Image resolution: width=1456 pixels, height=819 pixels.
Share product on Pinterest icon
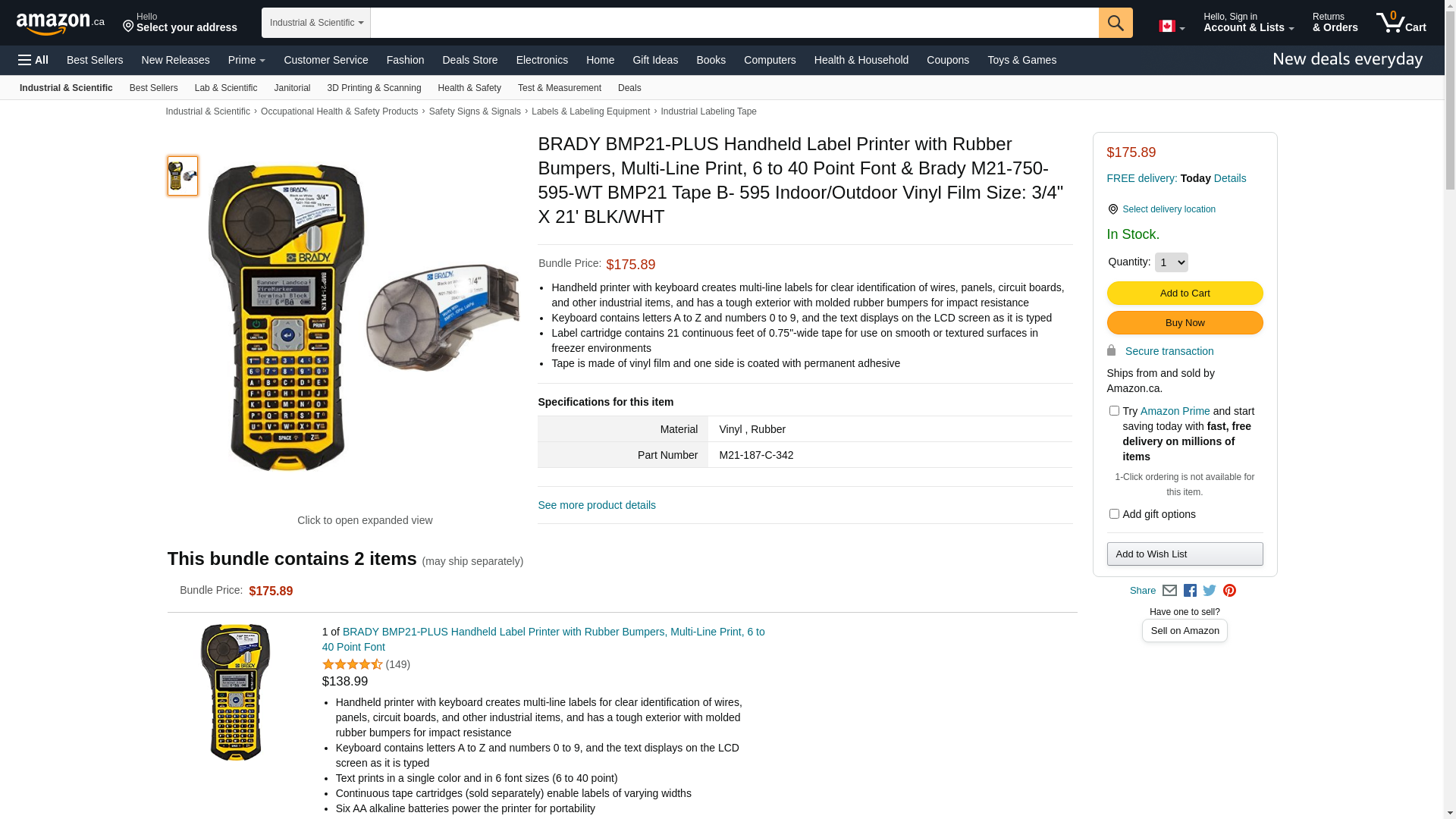pos(1229,591)
